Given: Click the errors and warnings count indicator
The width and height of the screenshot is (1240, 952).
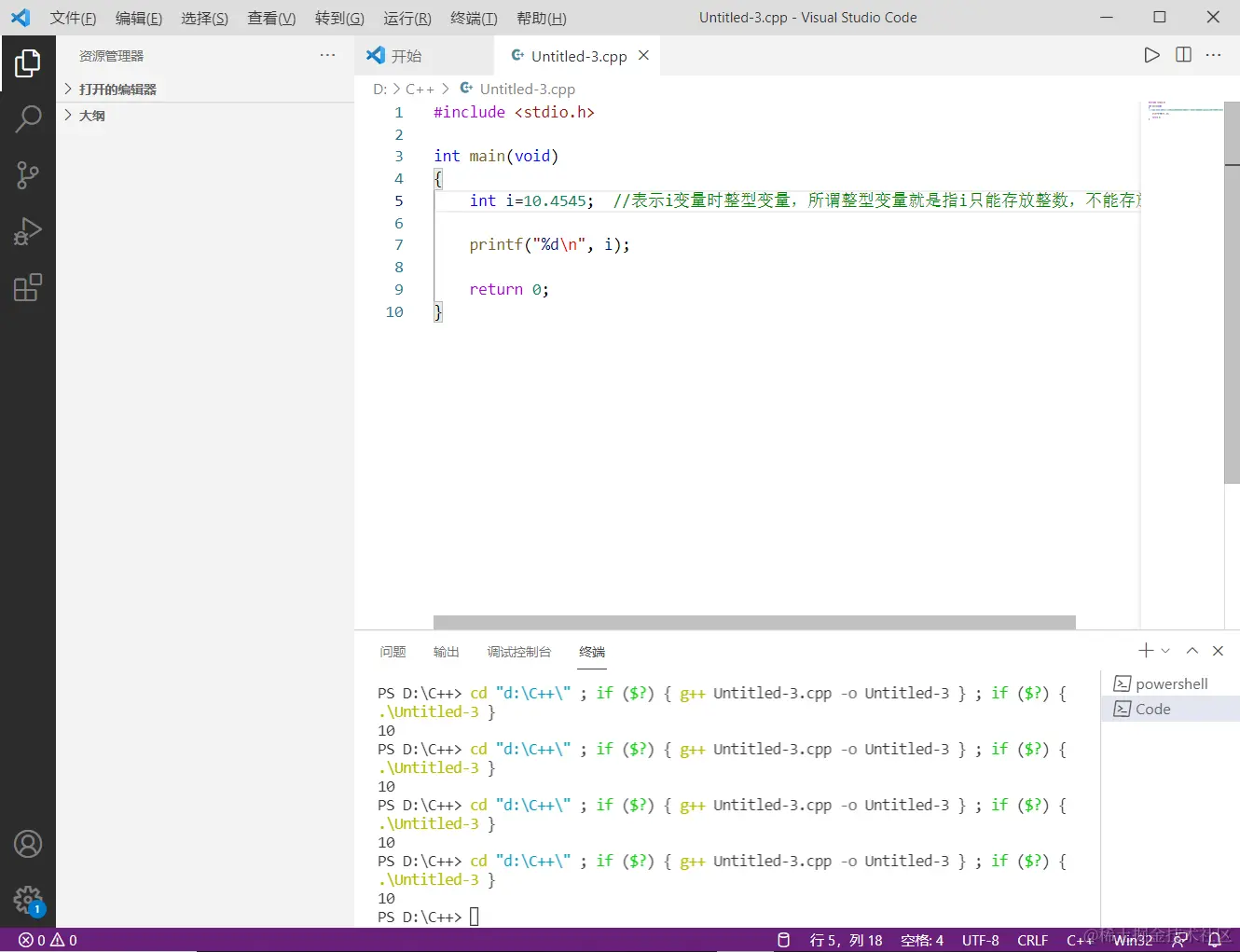Looking at the screenshot, I should pos(48,940).
